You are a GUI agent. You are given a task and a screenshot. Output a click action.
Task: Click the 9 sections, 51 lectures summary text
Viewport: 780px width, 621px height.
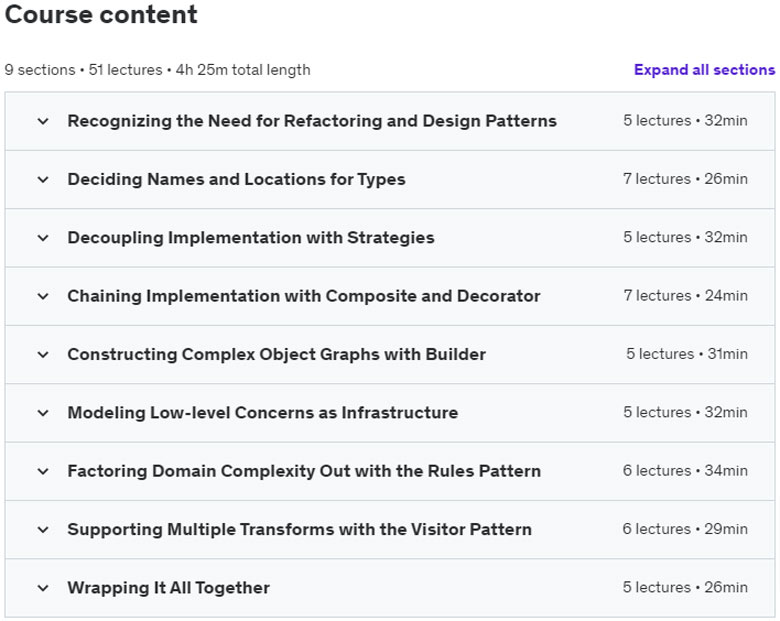click(x=157, y=70)
